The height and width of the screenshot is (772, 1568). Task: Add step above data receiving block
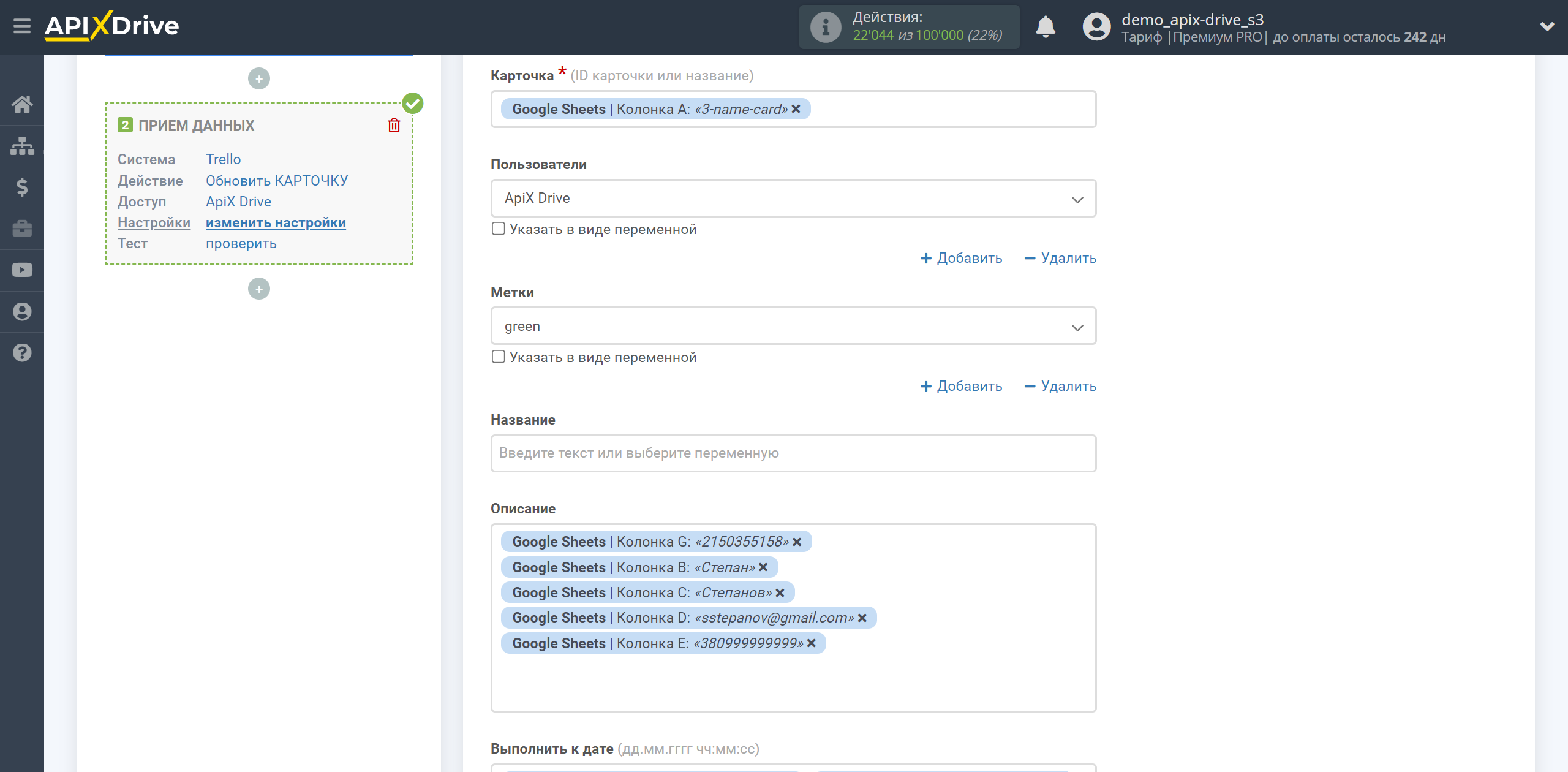tap(259, 78)
